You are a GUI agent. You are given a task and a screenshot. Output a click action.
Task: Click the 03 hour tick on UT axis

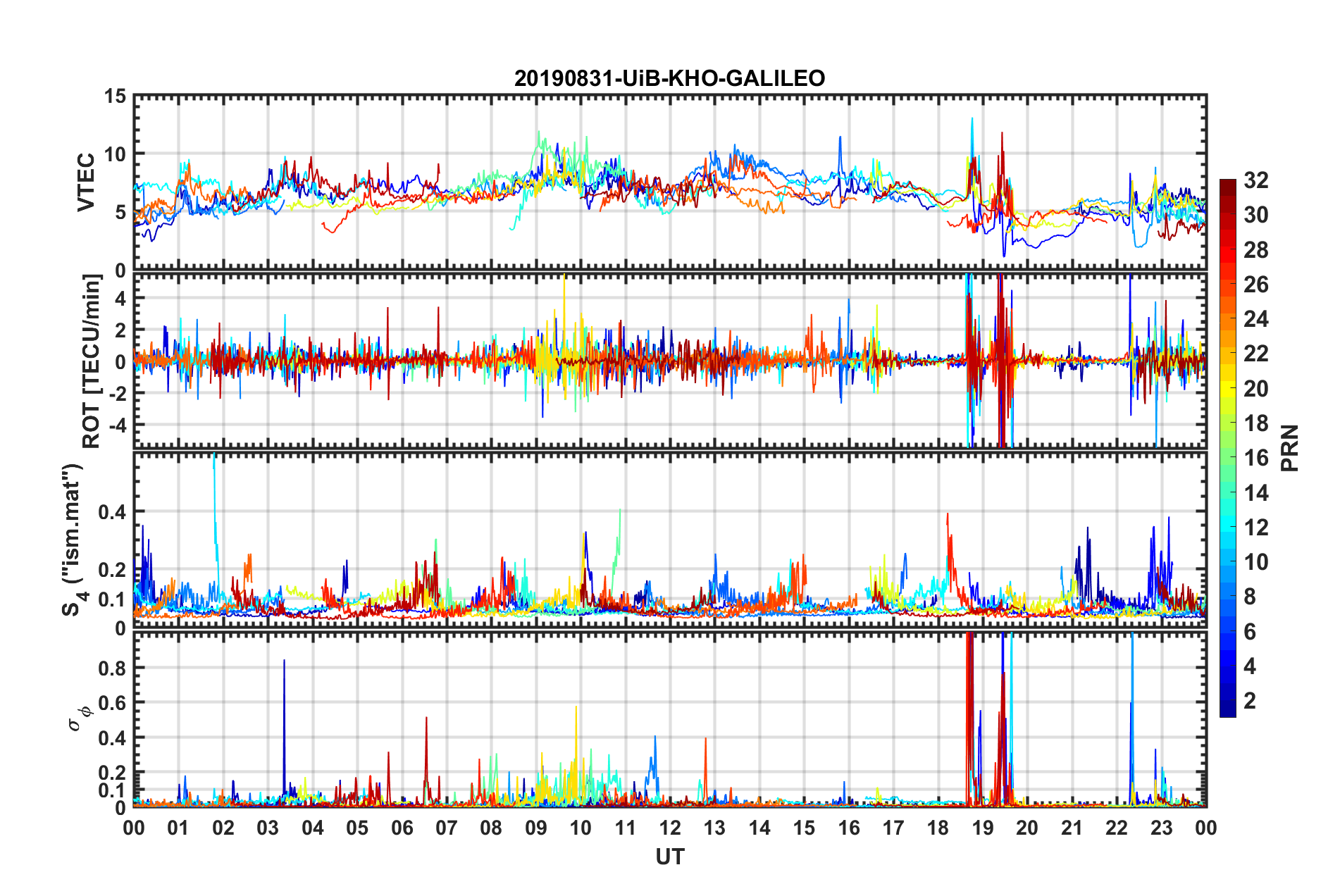tap(268, 828)
